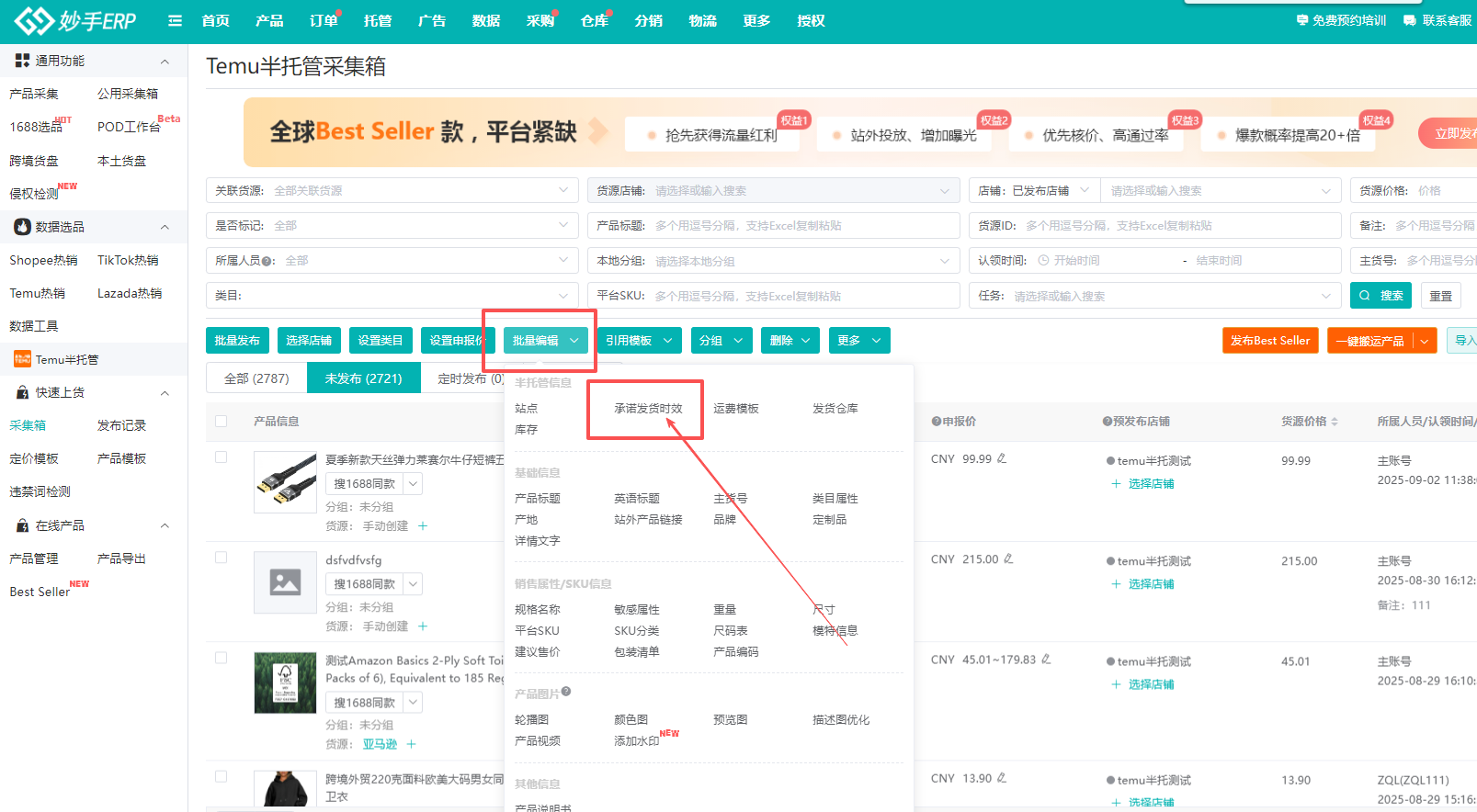Click the 通用功能 grid icon
This screenshot has width=1477, height=812.
click(22, 61)
